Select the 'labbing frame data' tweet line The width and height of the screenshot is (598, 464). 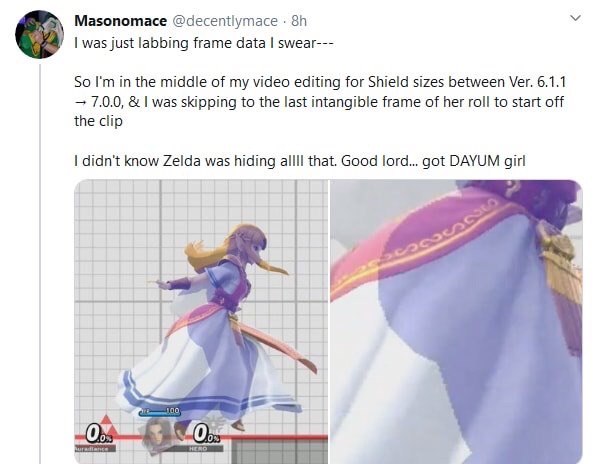tap(204, 43)
